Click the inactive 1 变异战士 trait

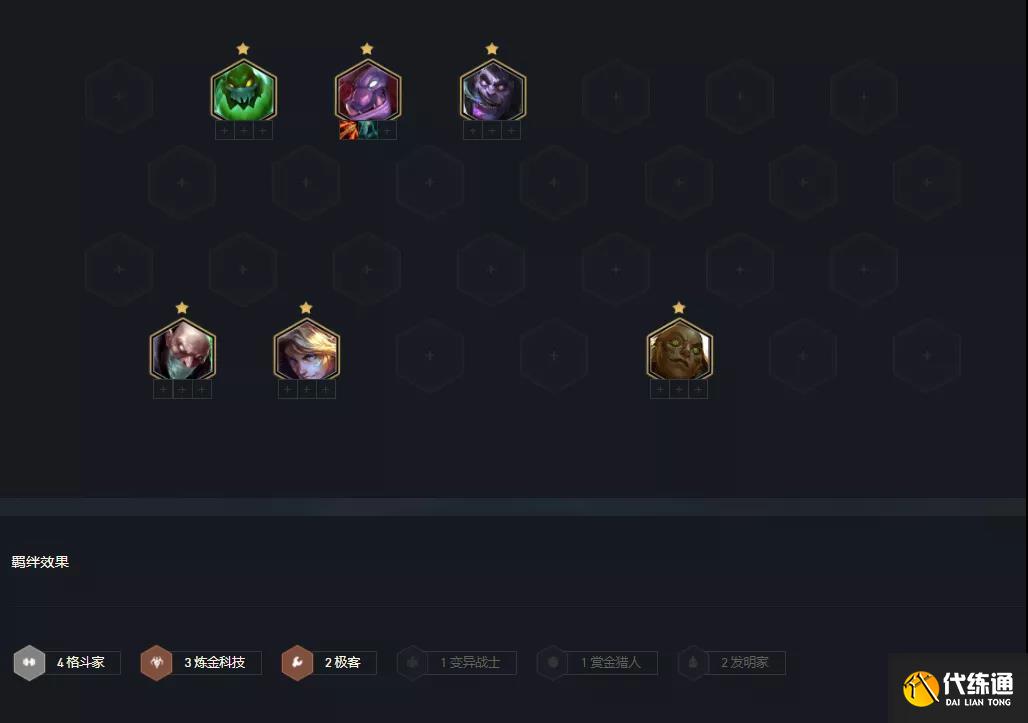[x=456, y=663]
